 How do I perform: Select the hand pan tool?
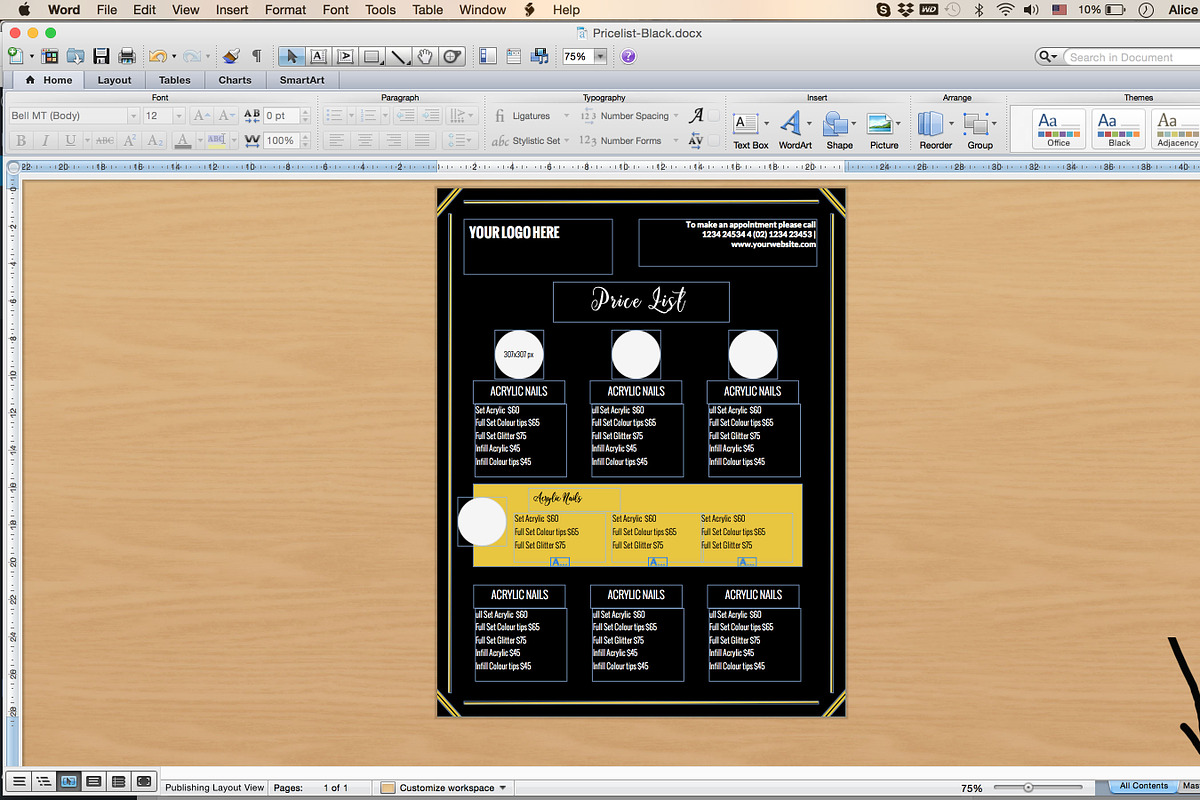pyautogui.click(x=425, y=56)
